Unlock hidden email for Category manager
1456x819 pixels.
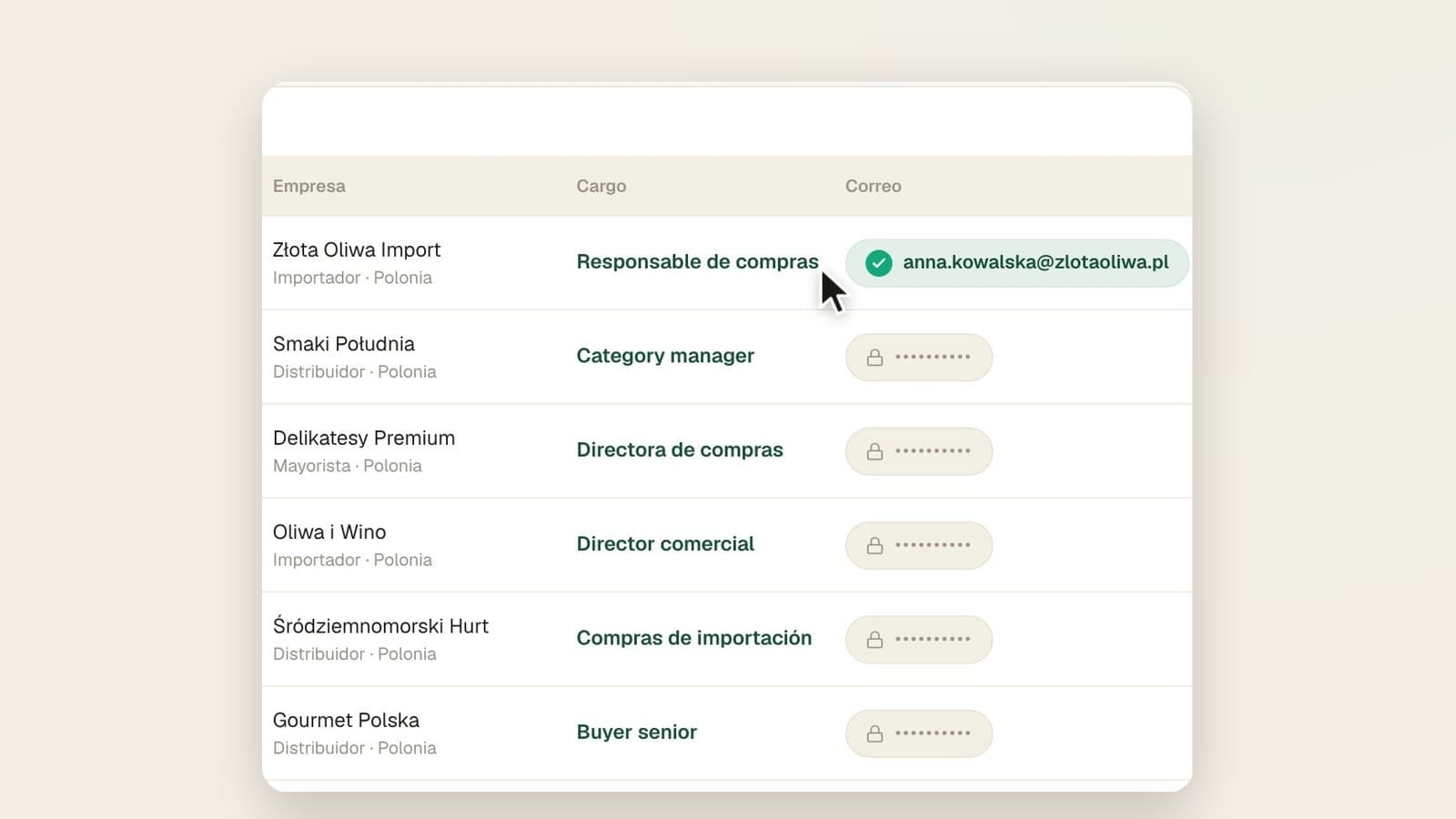click(x=919, y=357)
